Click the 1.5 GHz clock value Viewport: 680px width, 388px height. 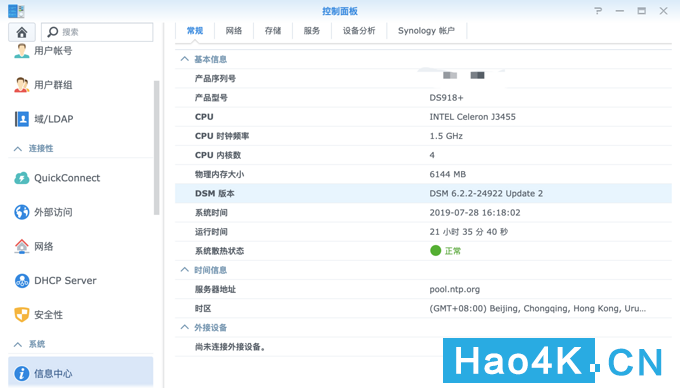pos(446,136)
